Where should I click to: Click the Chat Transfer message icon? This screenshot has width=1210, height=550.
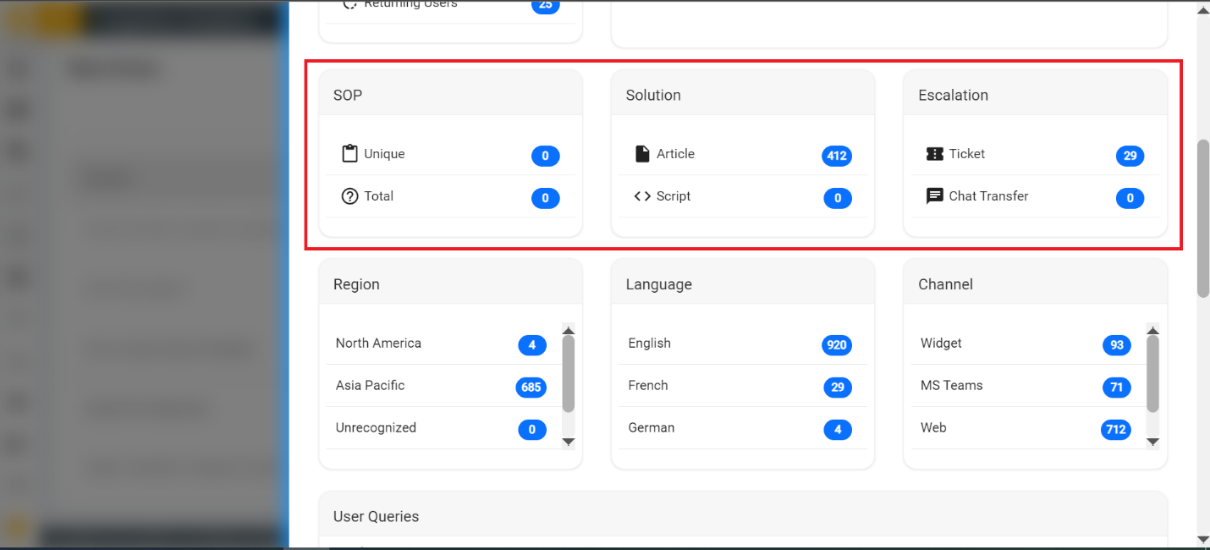point(935,196)
